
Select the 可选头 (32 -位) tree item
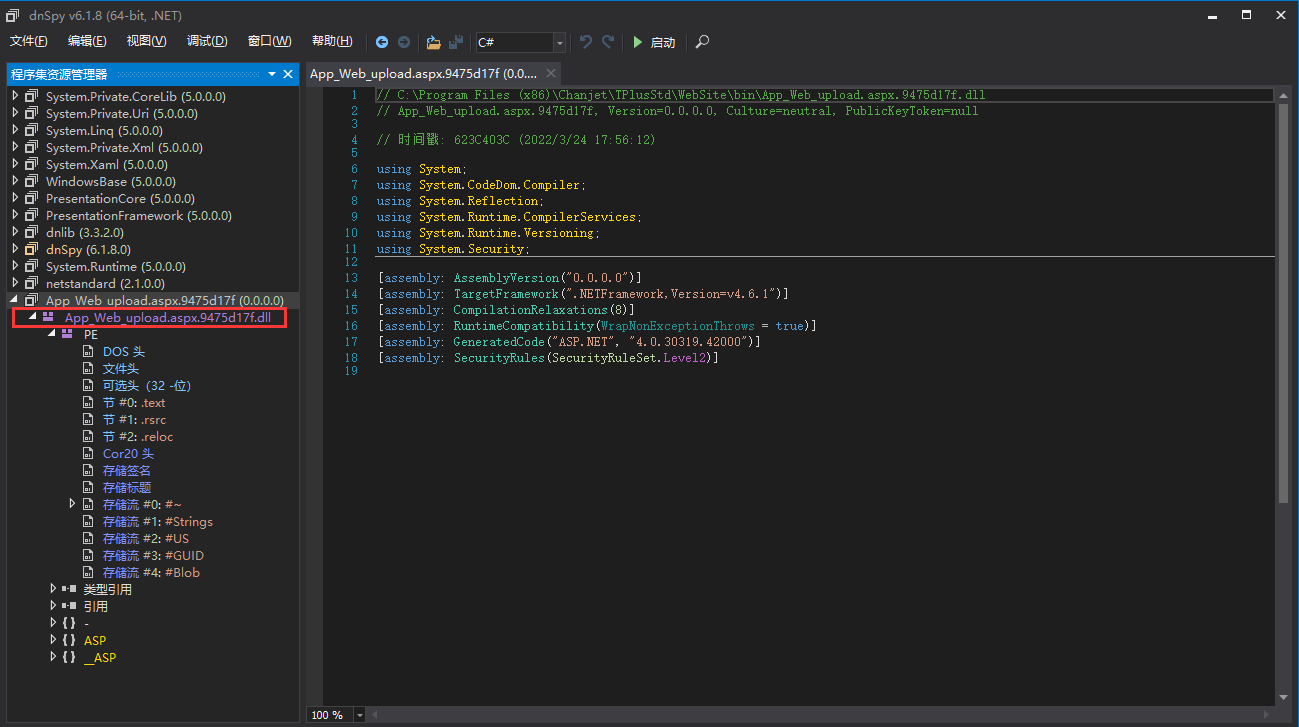(147, 385)
